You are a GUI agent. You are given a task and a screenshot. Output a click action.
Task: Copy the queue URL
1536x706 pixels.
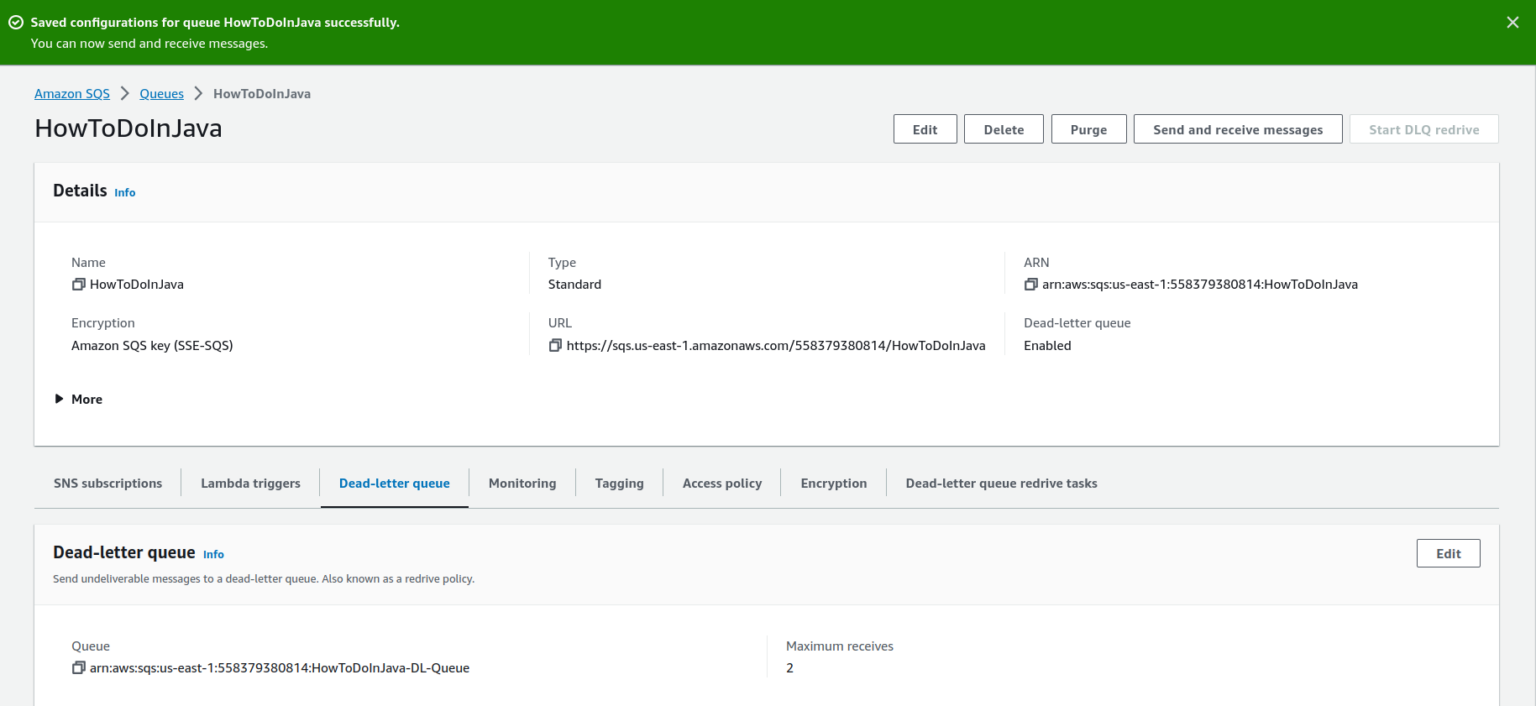556,345
